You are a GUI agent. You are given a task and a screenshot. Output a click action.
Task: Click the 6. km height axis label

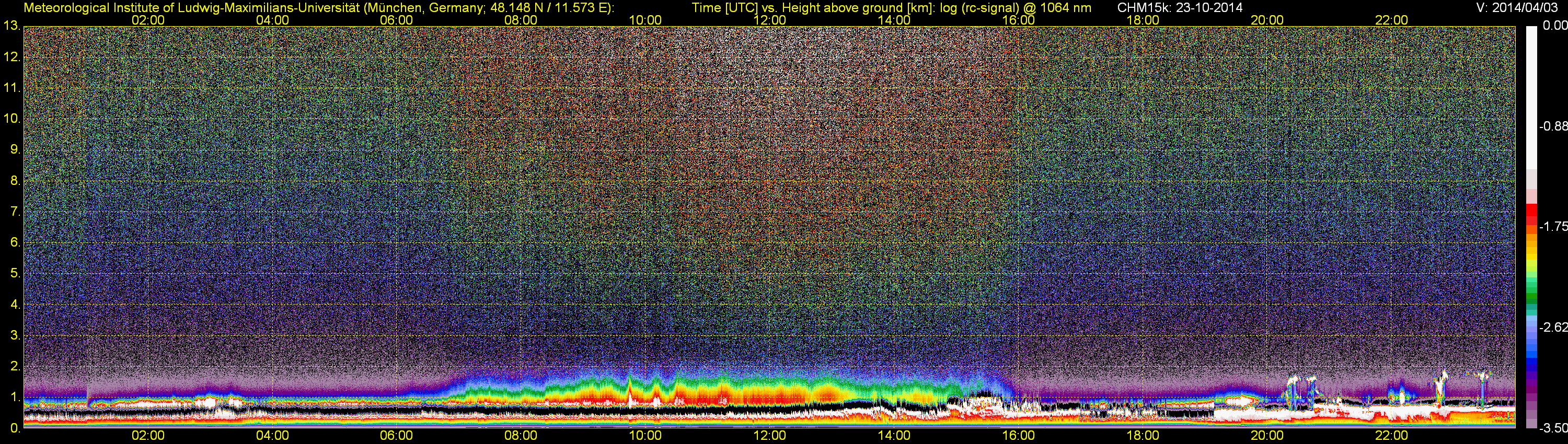coord(15,242)
